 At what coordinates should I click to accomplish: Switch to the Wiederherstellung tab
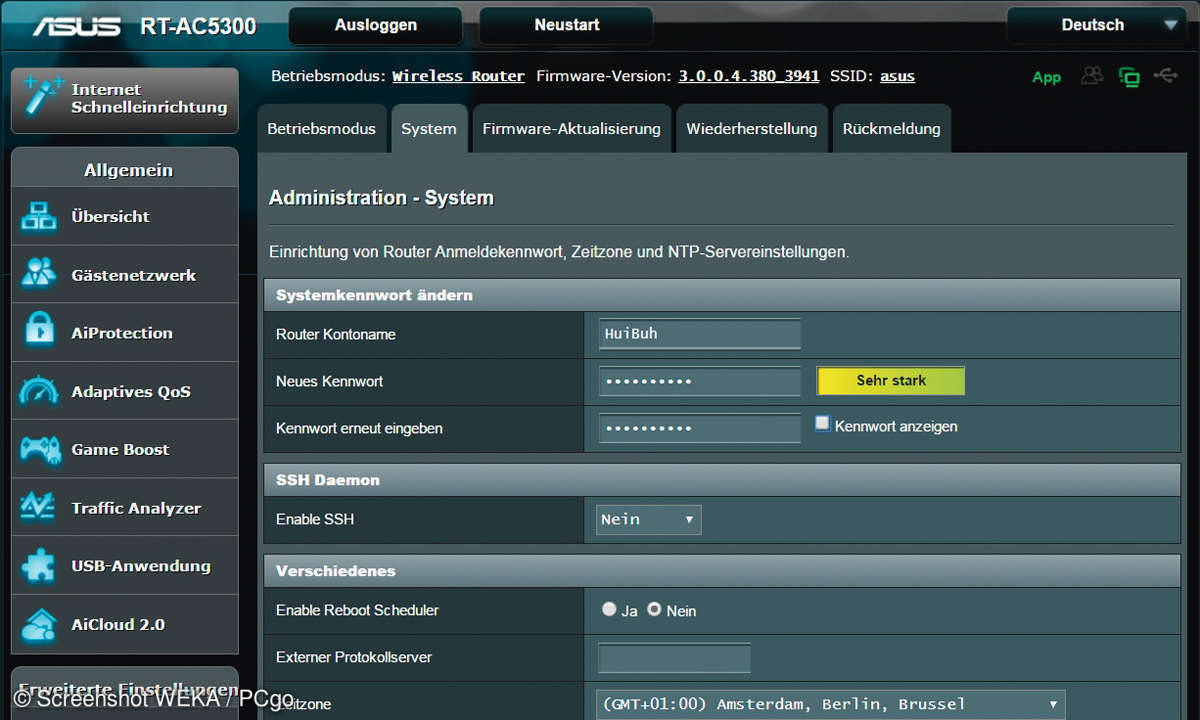[x=752, y=128]
